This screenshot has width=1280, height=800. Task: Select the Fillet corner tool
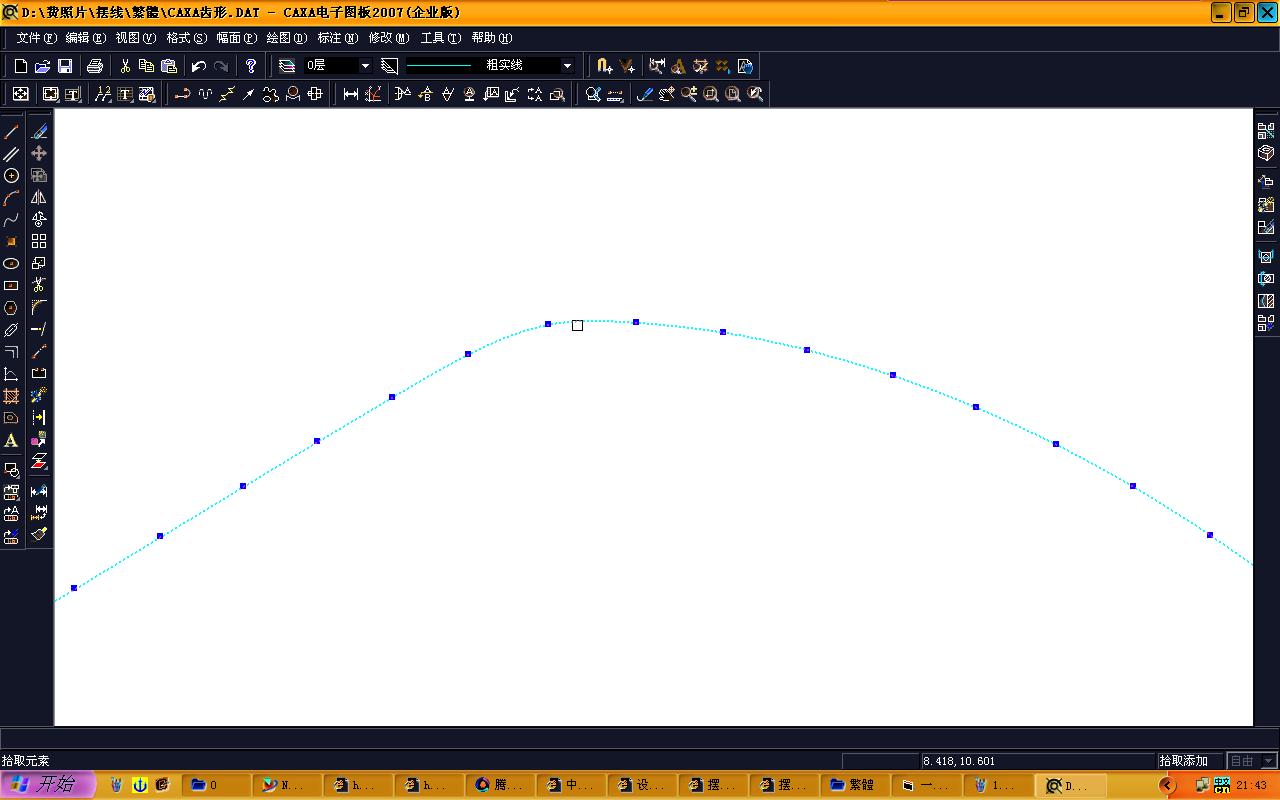39,308
